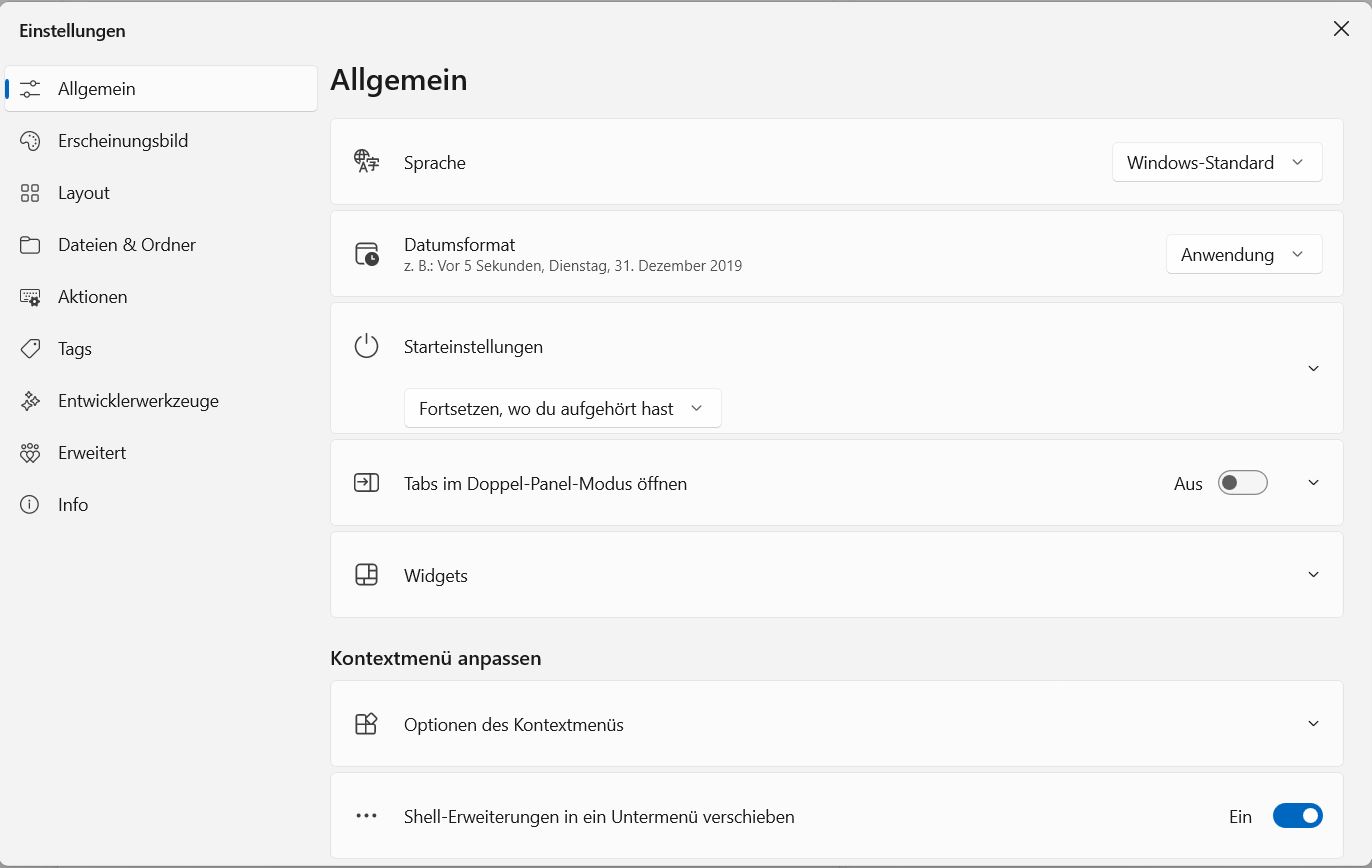Open the 'Fortsetzen, wo du aufgehört hast' dropdown
This screenshot has width=1372, height=868.
pyautogui.click(x=562, y=408)
